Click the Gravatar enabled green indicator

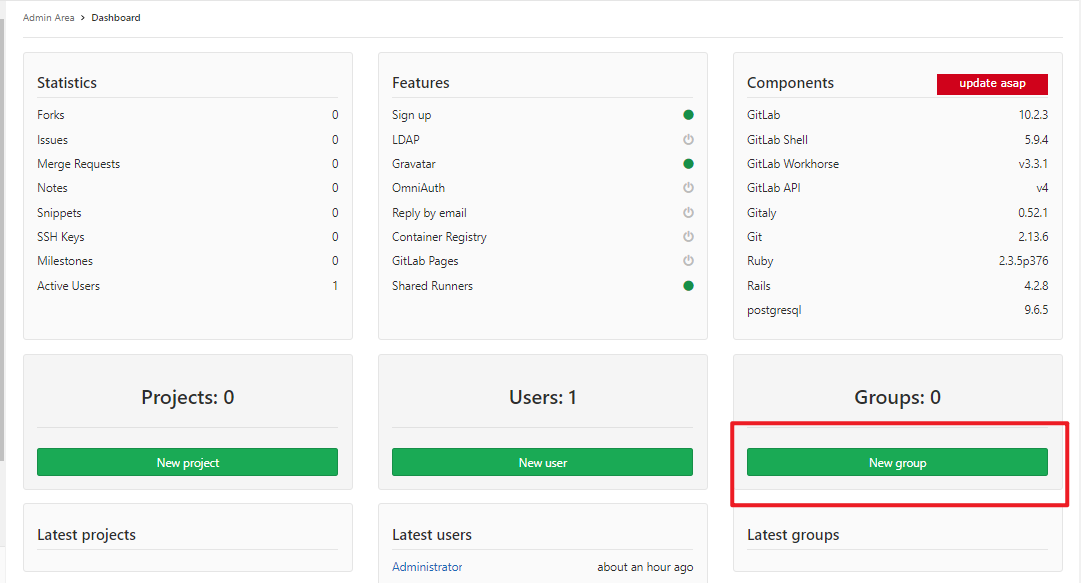click(x=688, y=164)
